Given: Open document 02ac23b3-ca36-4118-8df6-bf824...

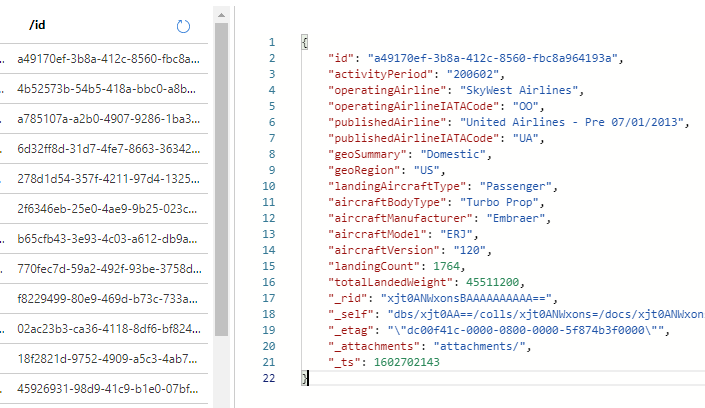Looking at the screenshot, I should click(x=109, y=329).
